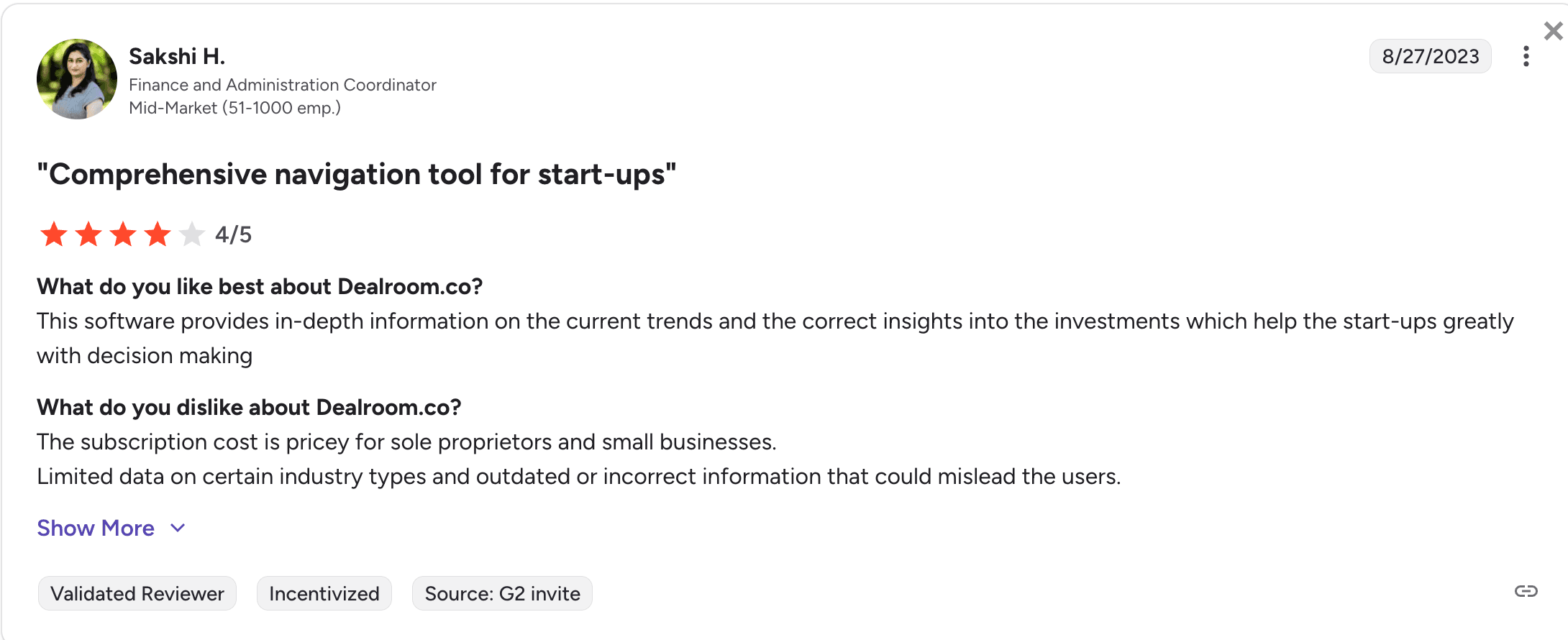
Task: Click the Incentivized badge
Action: point(324,593)
